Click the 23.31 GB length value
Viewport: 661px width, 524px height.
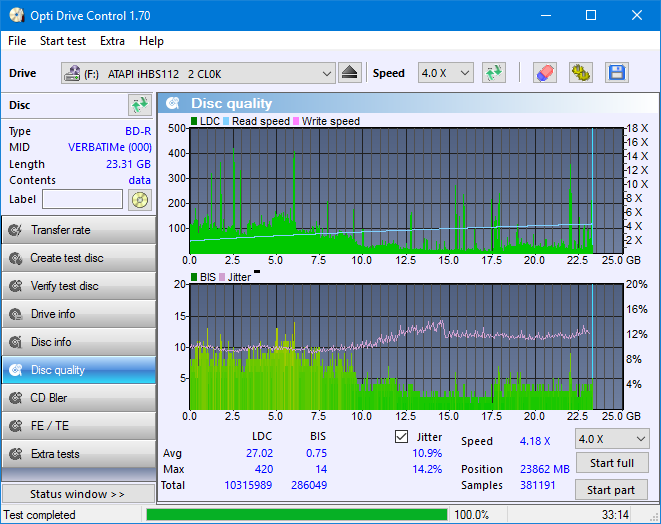click(x=128, y=164)
